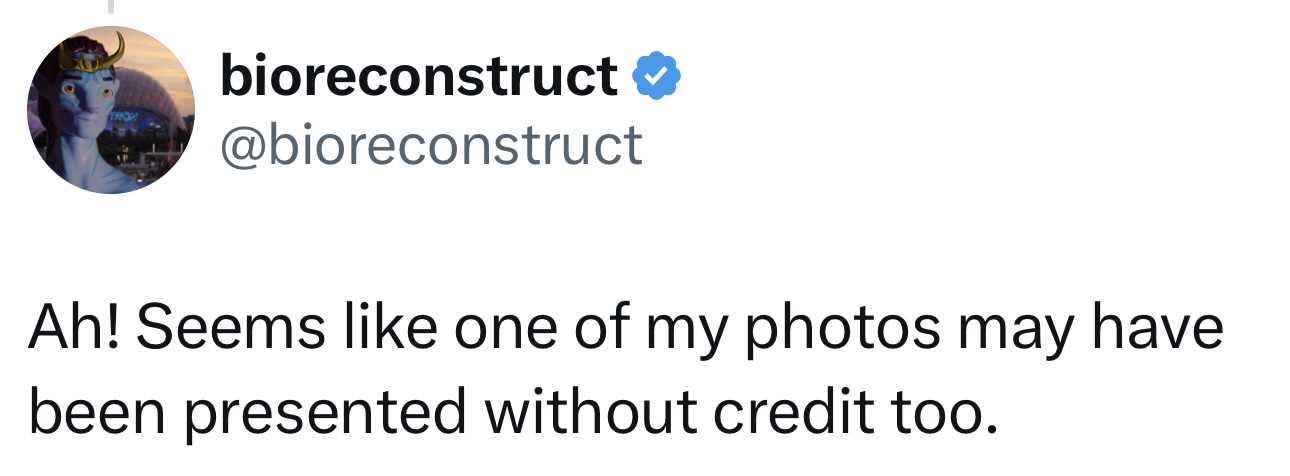The height and width of the screenshot is (476, 1290).
Task: Open the @bioreconstruct handle link
Action: (x=431, y=145)
